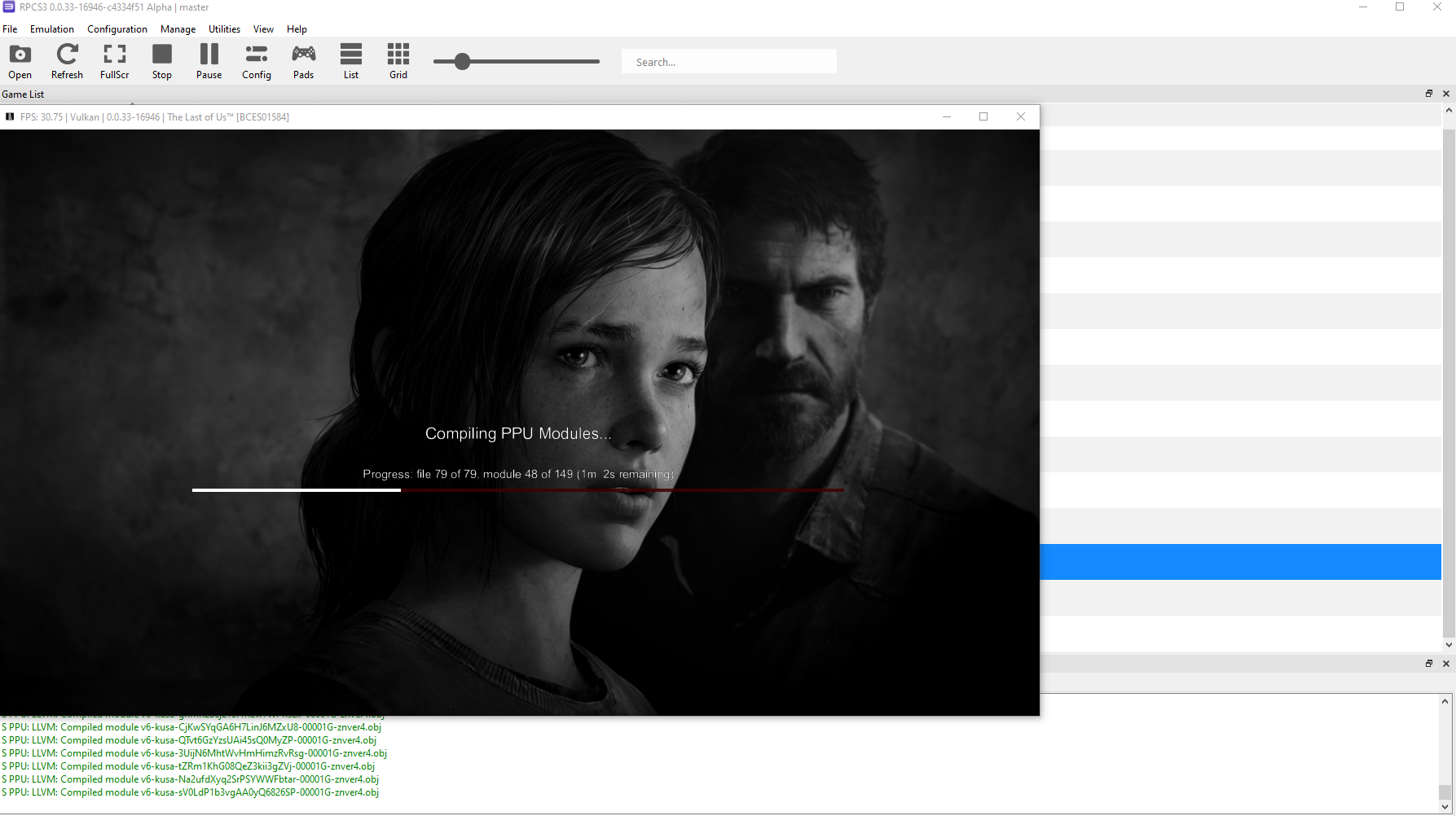Click game list scrollbar down arrow
1456x816 pixels.
(x=1449, y=644)
